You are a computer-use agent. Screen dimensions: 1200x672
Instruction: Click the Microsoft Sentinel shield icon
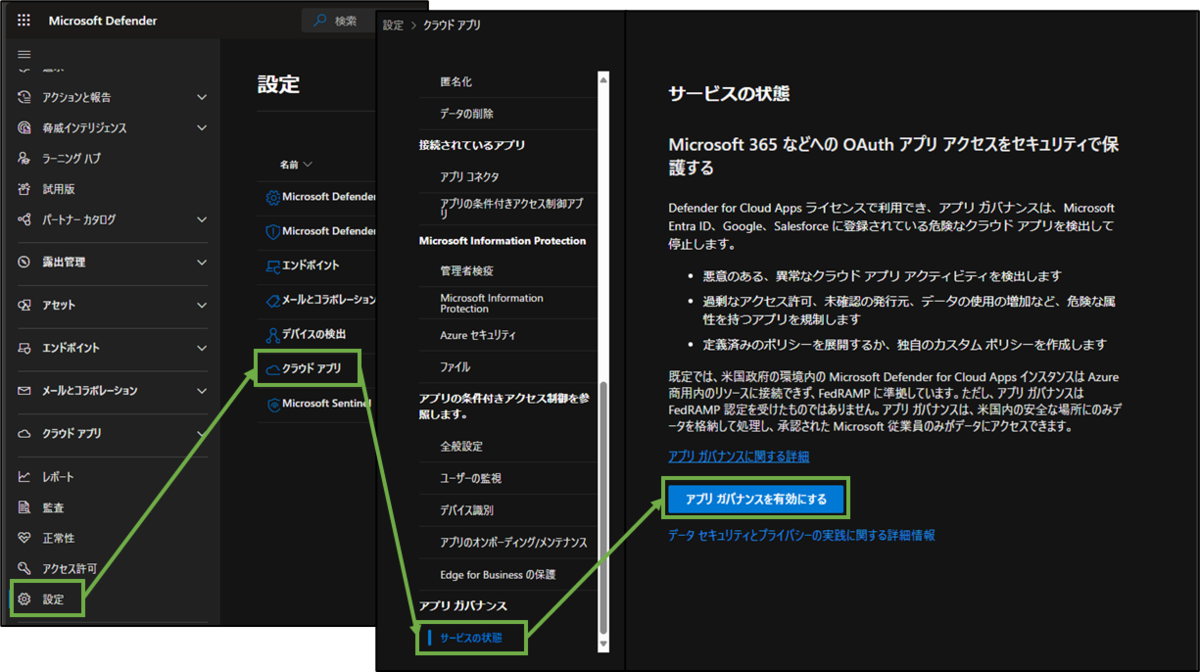(272, 403)
